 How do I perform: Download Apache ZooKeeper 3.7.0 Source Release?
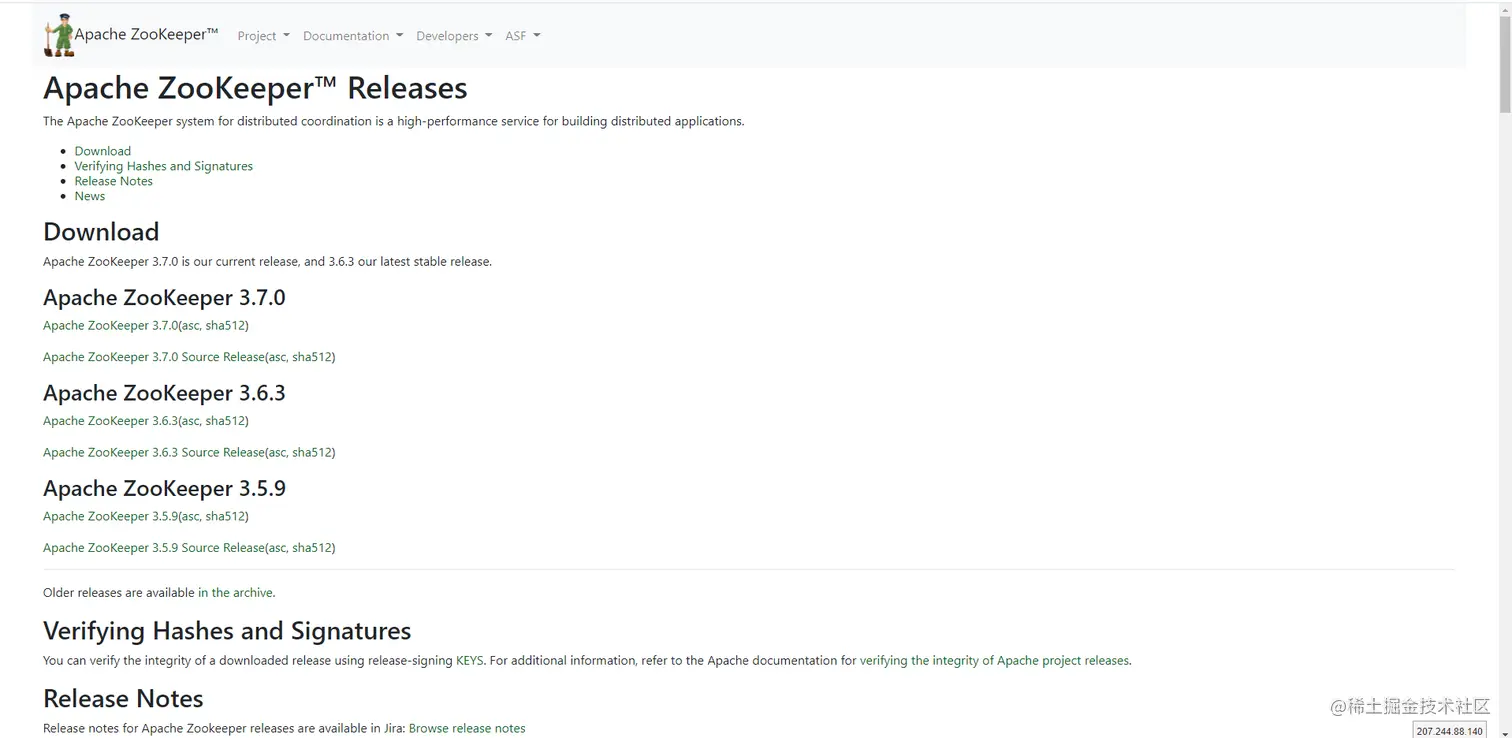point(154,357)
